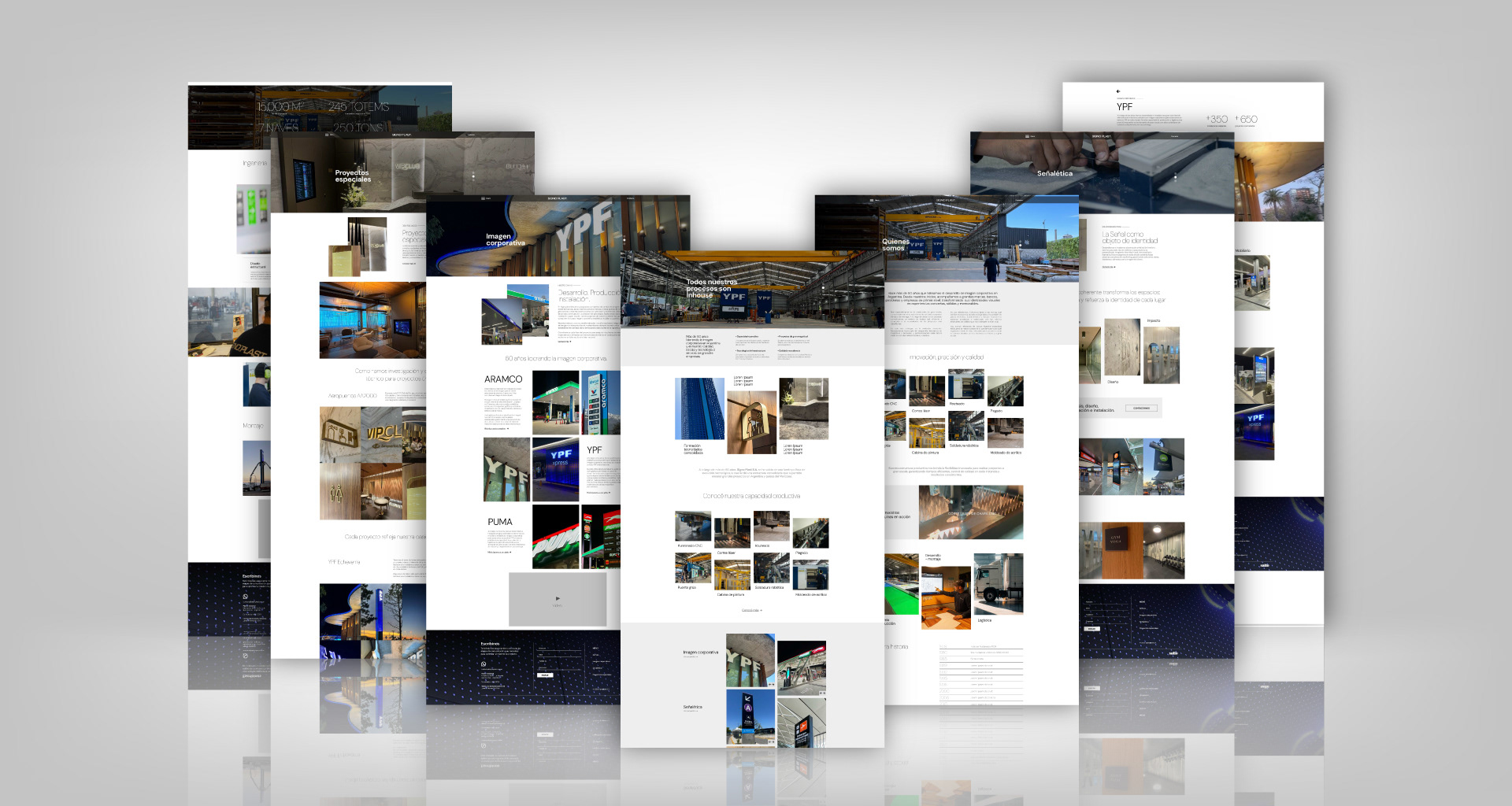Open Plegado thumbnail on center page

coord(810,533)
